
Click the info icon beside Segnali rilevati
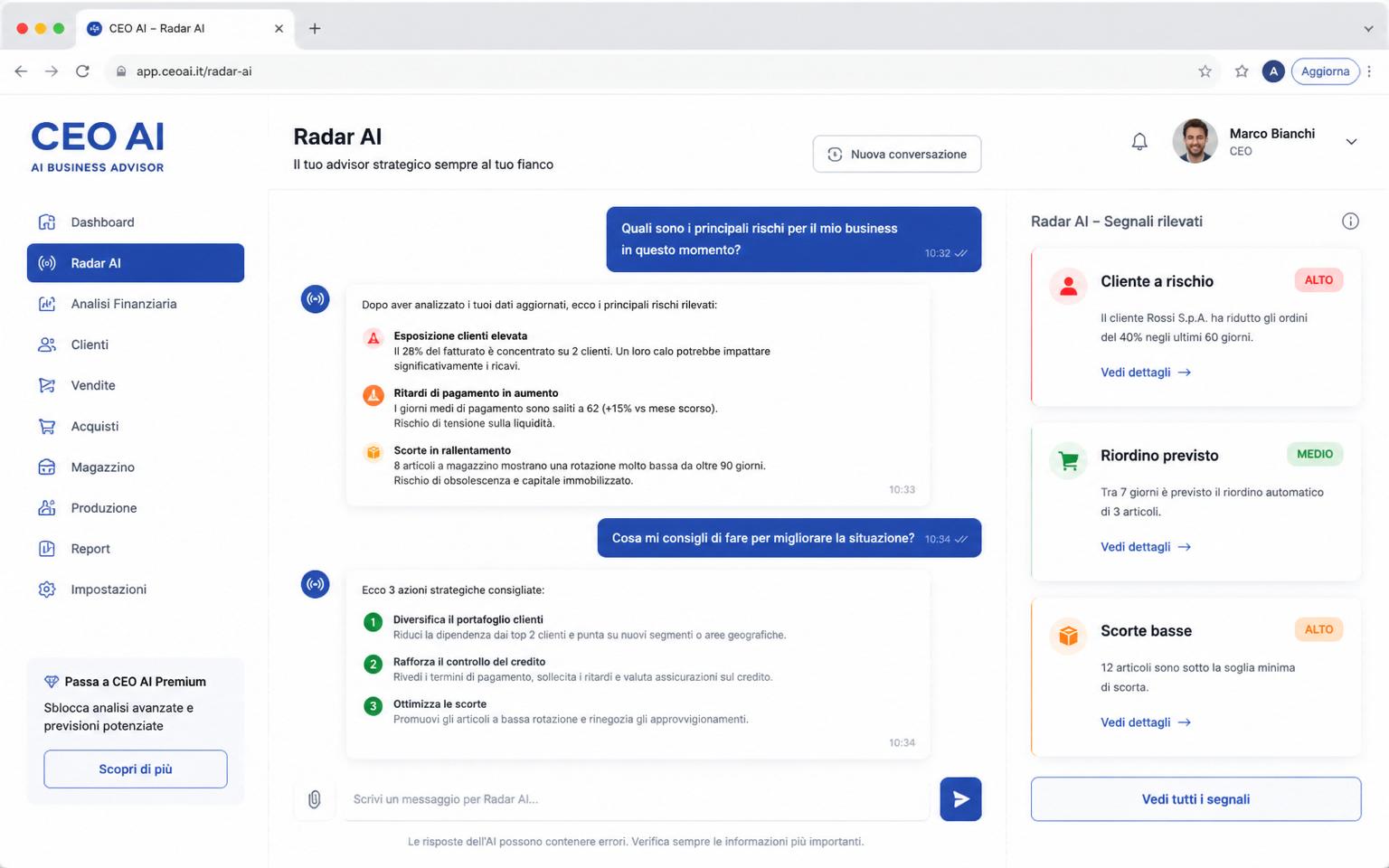click(1350, 222)
